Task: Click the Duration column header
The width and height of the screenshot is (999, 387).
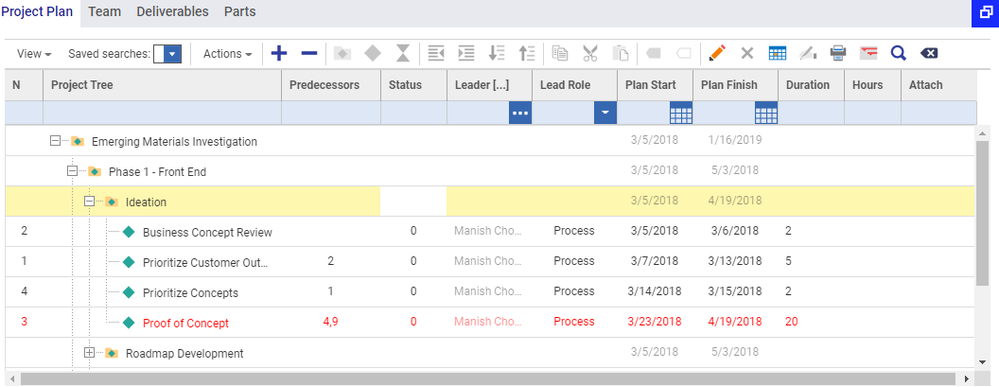Action: coord(811,85)
